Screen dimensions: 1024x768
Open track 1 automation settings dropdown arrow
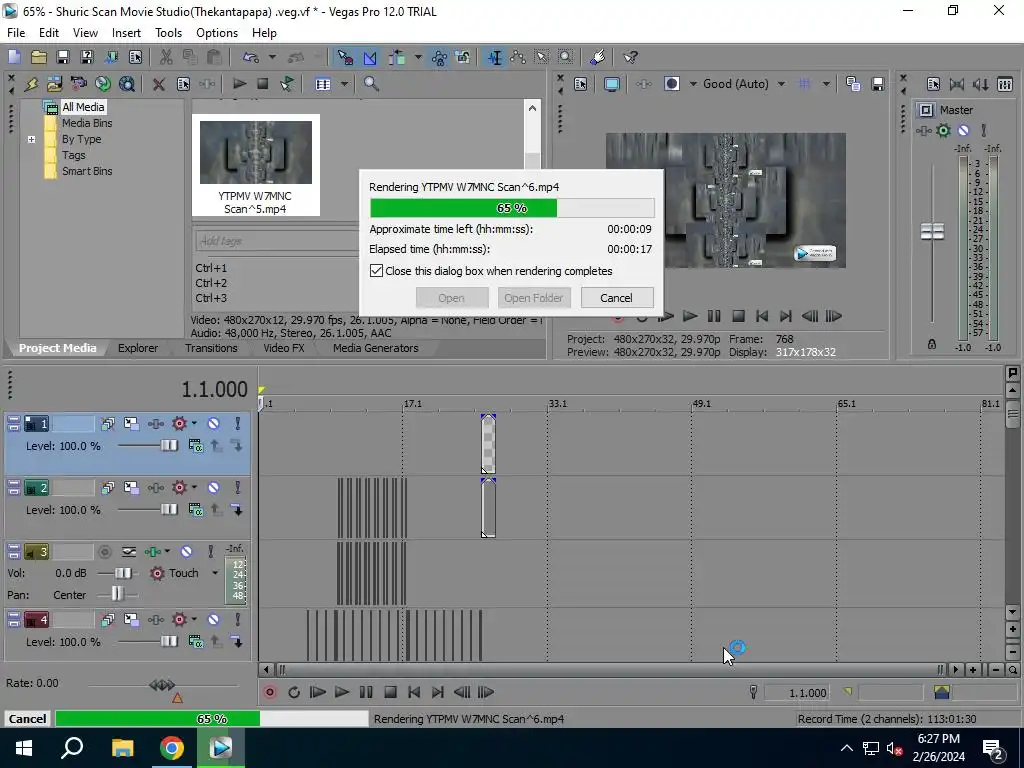pyautogui.click(x=194, y=424)
